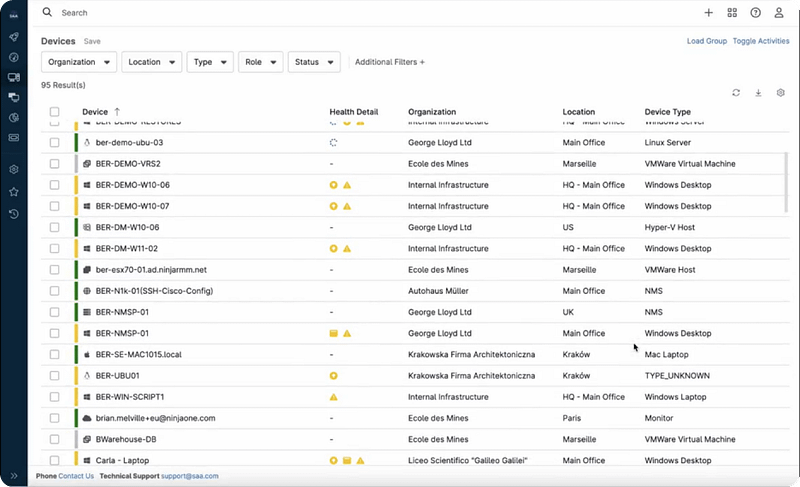This screenshot has height=487, width=800.
Task: Open the rocket Get Started sidebar icon
Action: (14, 37)
